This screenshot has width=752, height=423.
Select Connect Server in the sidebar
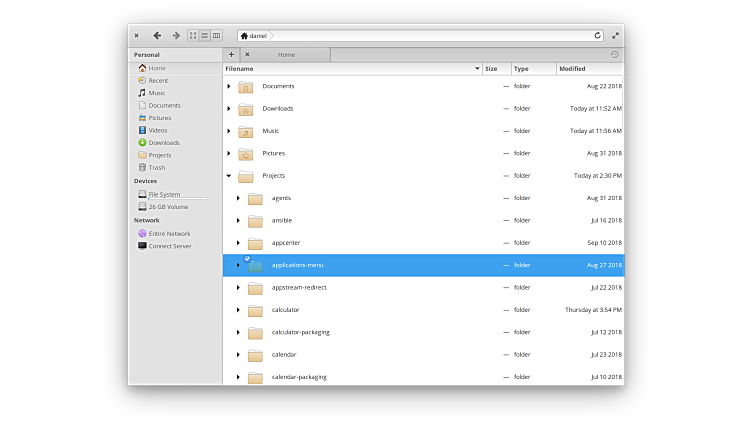(169, 246)
